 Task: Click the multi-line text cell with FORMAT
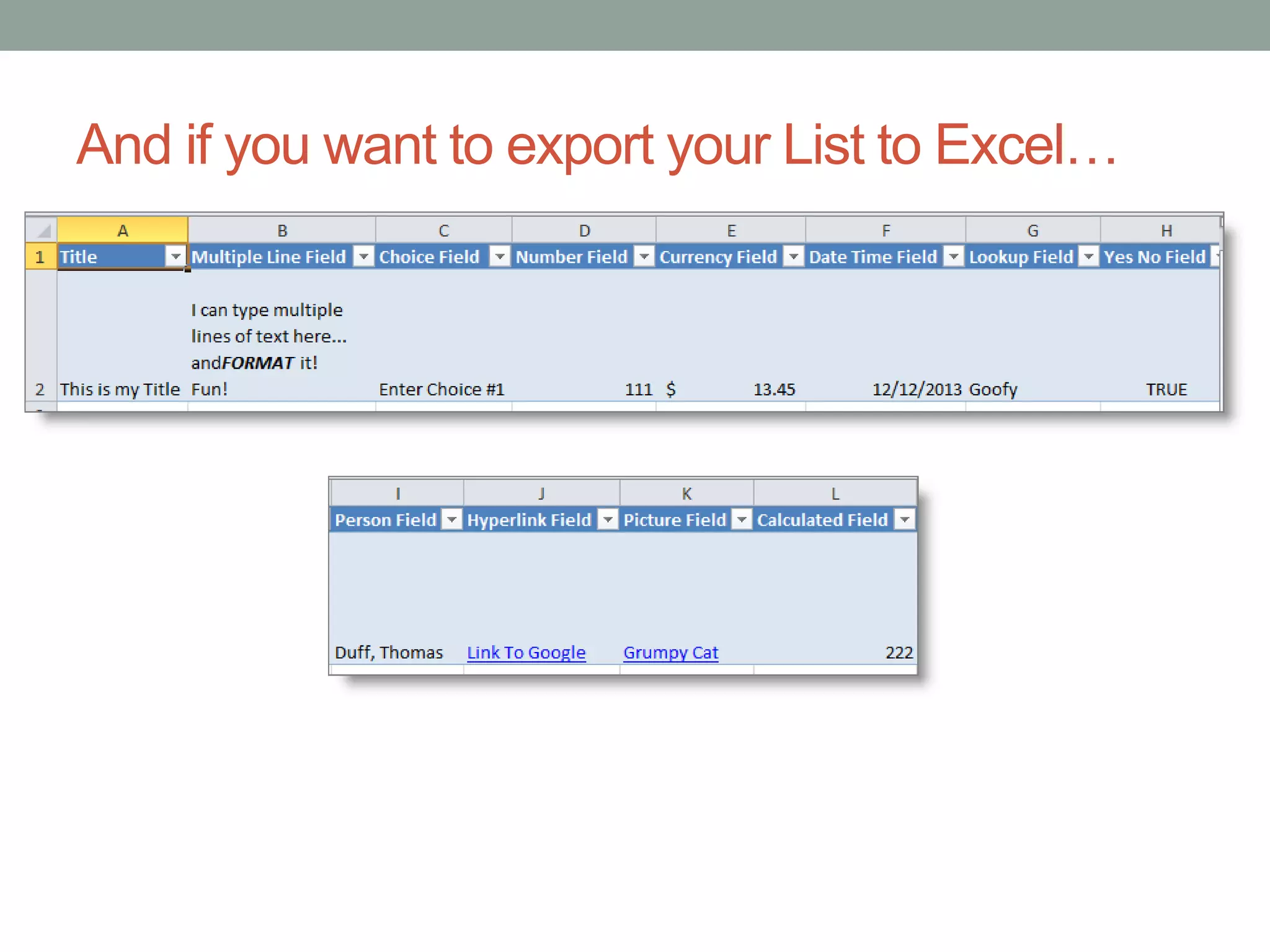(282, 335)
